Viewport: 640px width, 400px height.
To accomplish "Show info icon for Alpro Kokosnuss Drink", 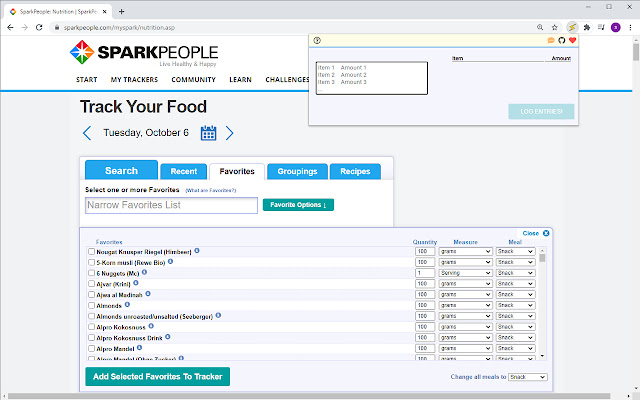I will [x=168, y=337].
